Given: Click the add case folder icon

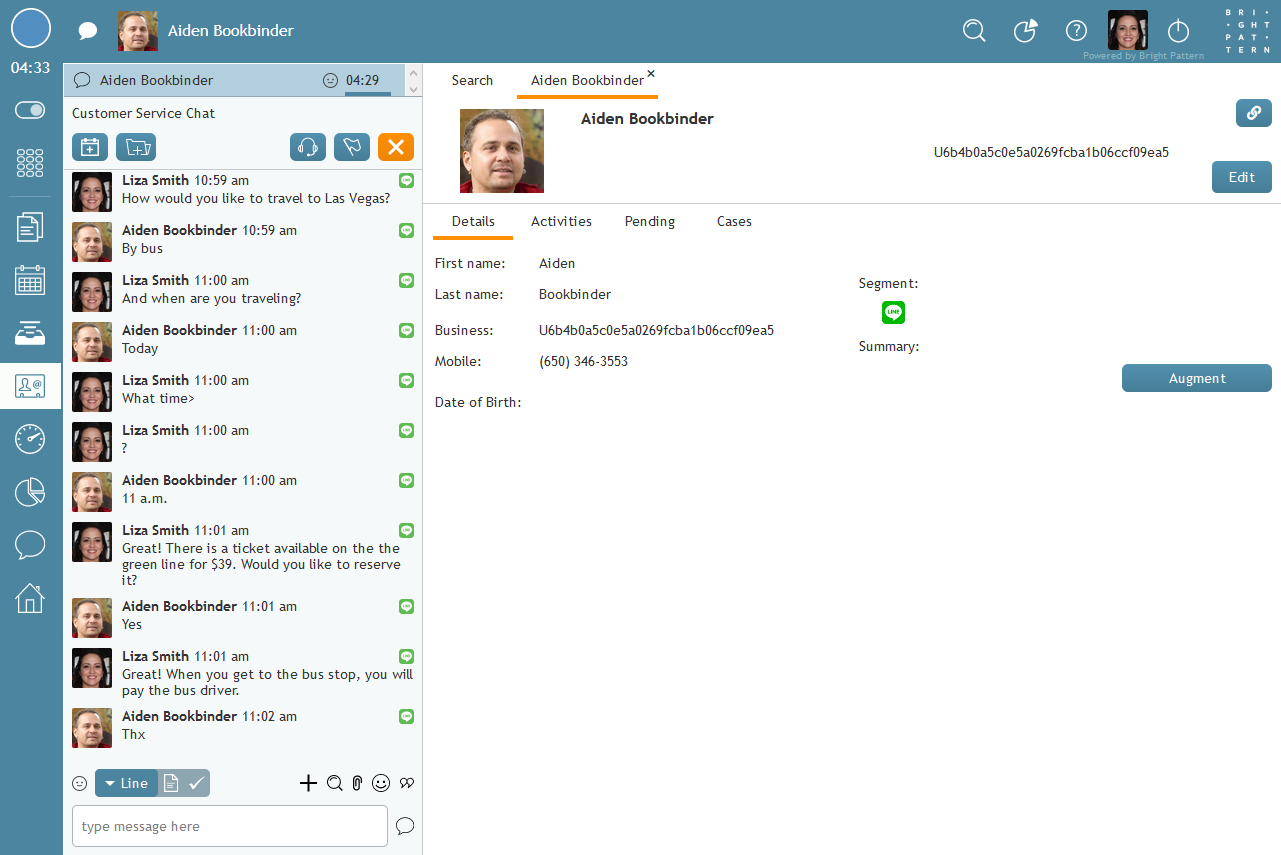Looking at the screenshot, I should tap(135, 147).
